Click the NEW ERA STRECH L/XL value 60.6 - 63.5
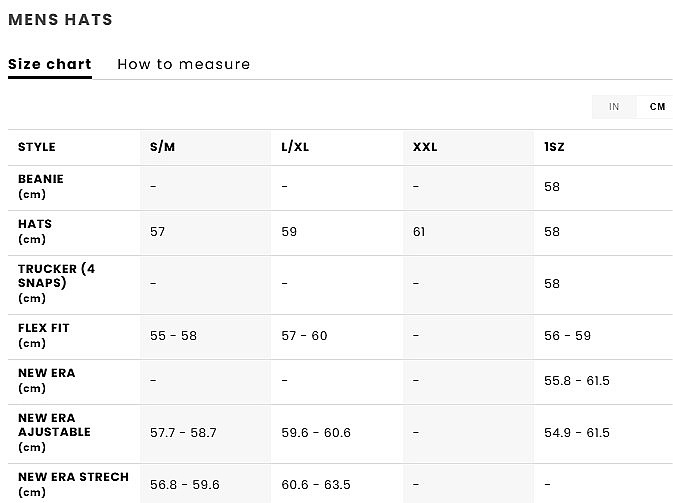This screenshot has height=503, width=673. [315, 485]
